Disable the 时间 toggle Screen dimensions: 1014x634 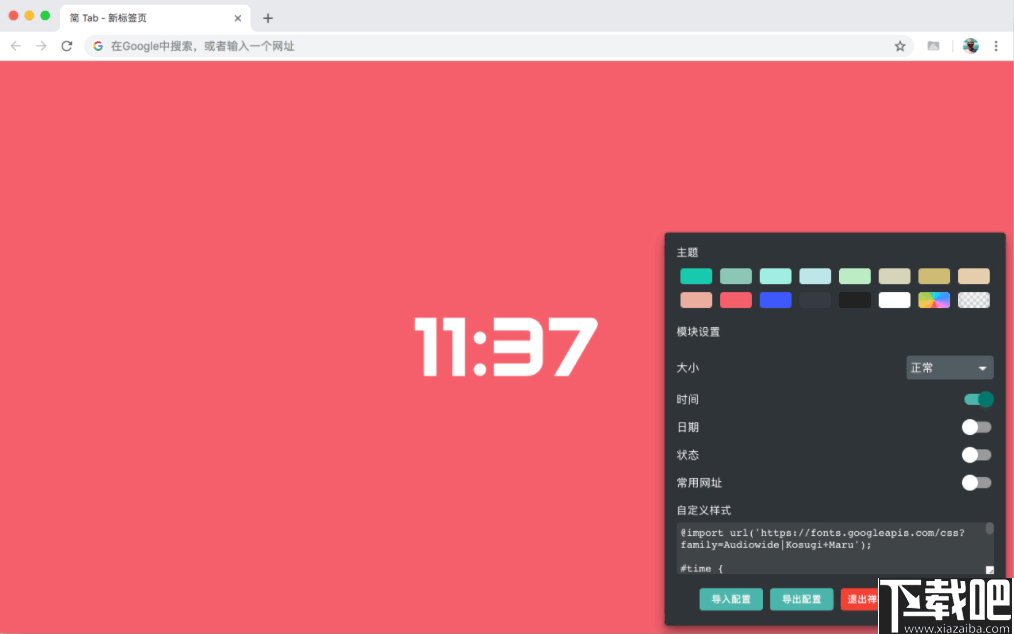[978, 399]
